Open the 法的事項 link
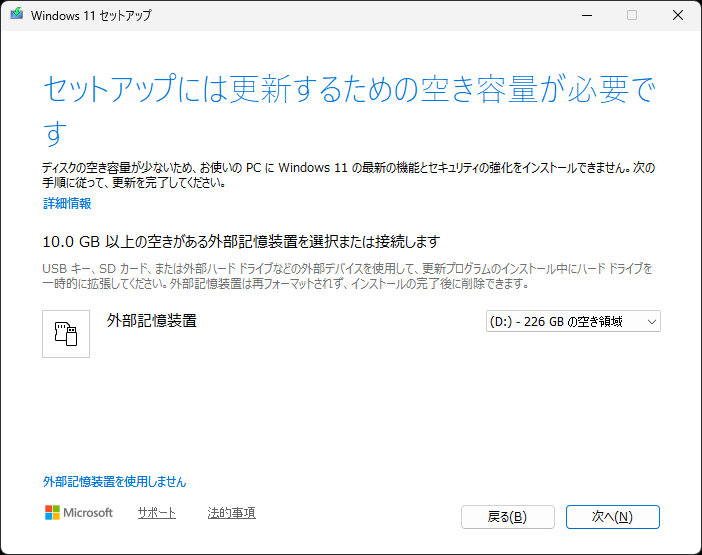Viewport: 702px width, 555px height. pos(231,513)
